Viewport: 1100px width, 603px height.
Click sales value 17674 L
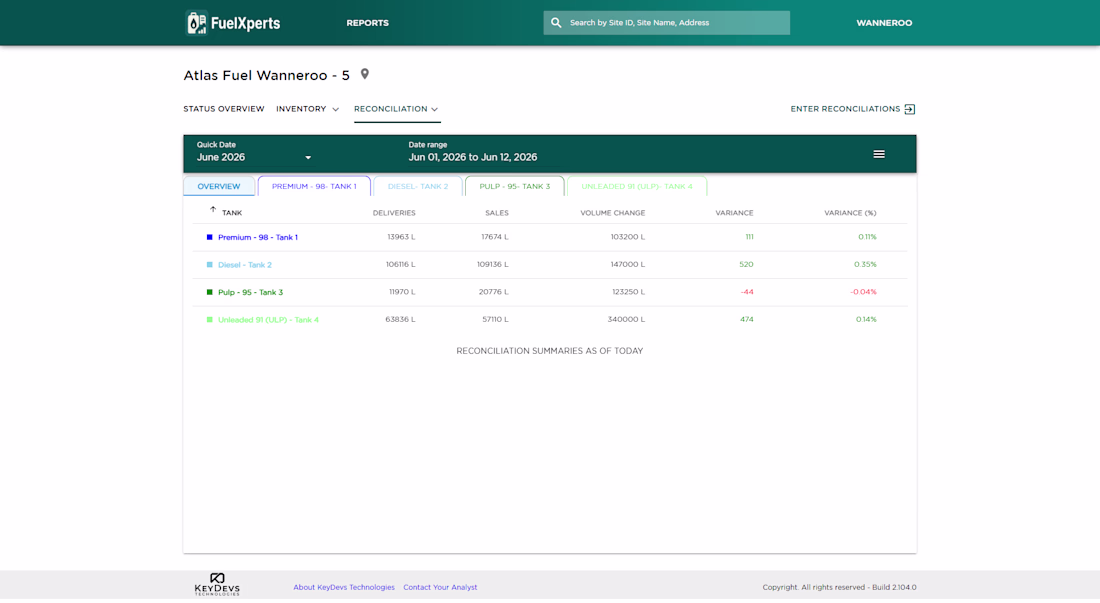tap(495, 237)
